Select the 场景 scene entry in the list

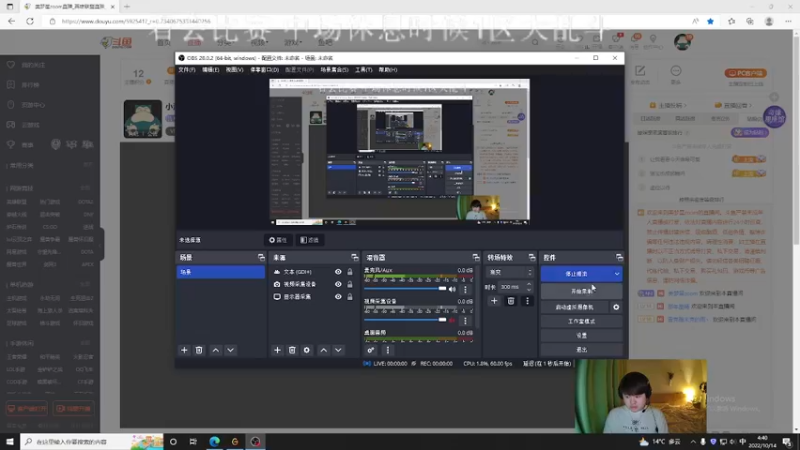pyautogui.click(x=220, y=272)
